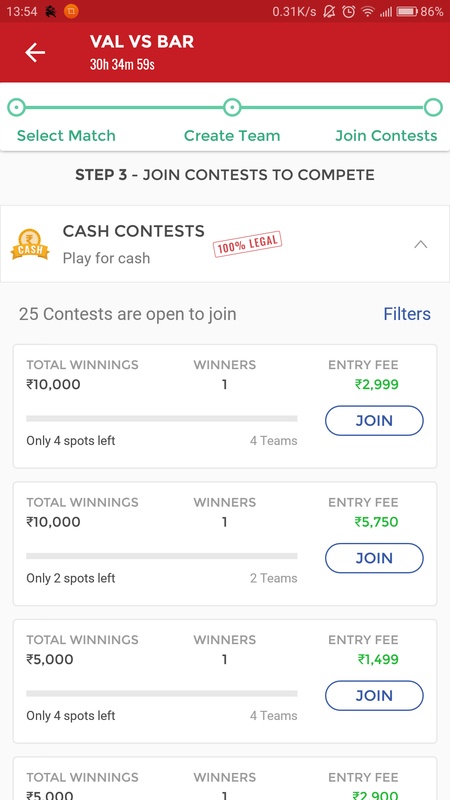Click the alarm clock status icon
Viewport: 450px width, 800px height.
pyautogui.click(x=349, y=11)
